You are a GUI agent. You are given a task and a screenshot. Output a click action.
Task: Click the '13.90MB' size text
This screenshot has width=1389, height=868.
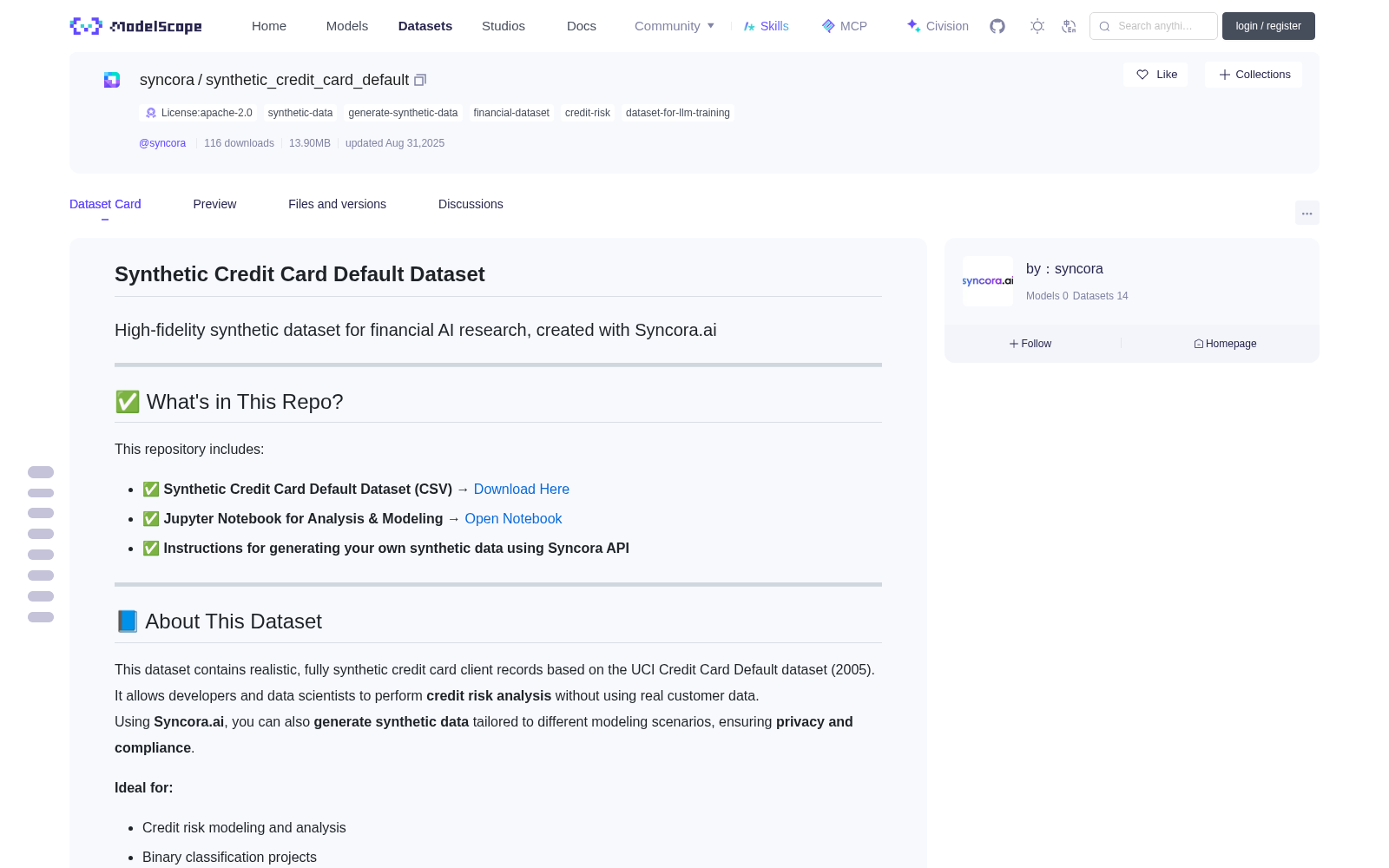[310, 143]
